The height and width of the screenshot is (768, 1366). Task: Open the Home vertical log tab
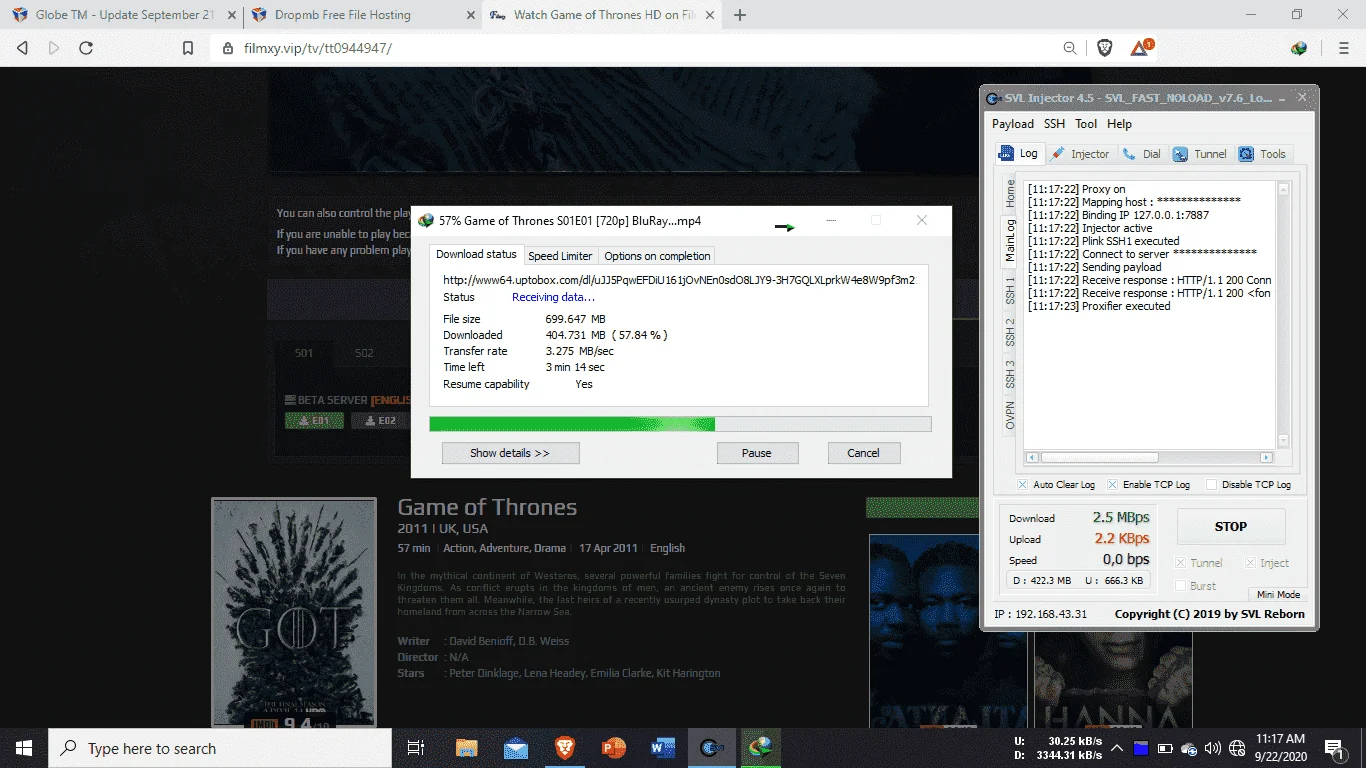(1010, 193)
